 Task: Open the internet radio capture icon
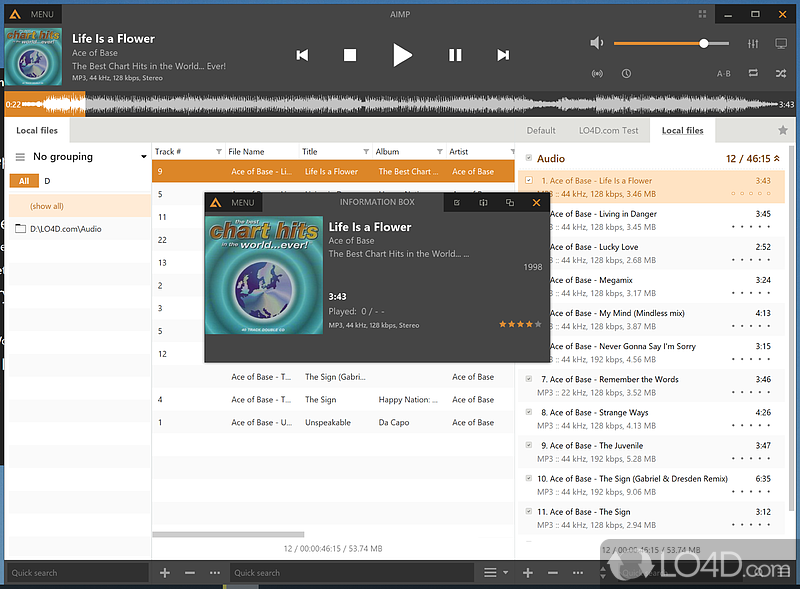point(597,73)
